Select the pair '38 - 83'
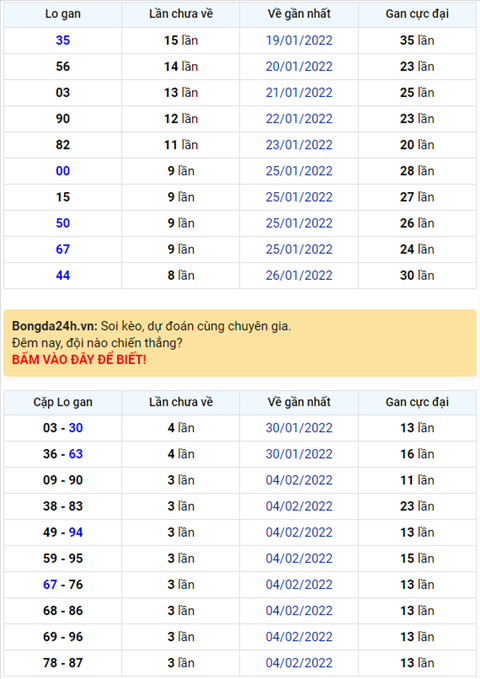This screenshot has width=480, height=679. tap(63, 506)
